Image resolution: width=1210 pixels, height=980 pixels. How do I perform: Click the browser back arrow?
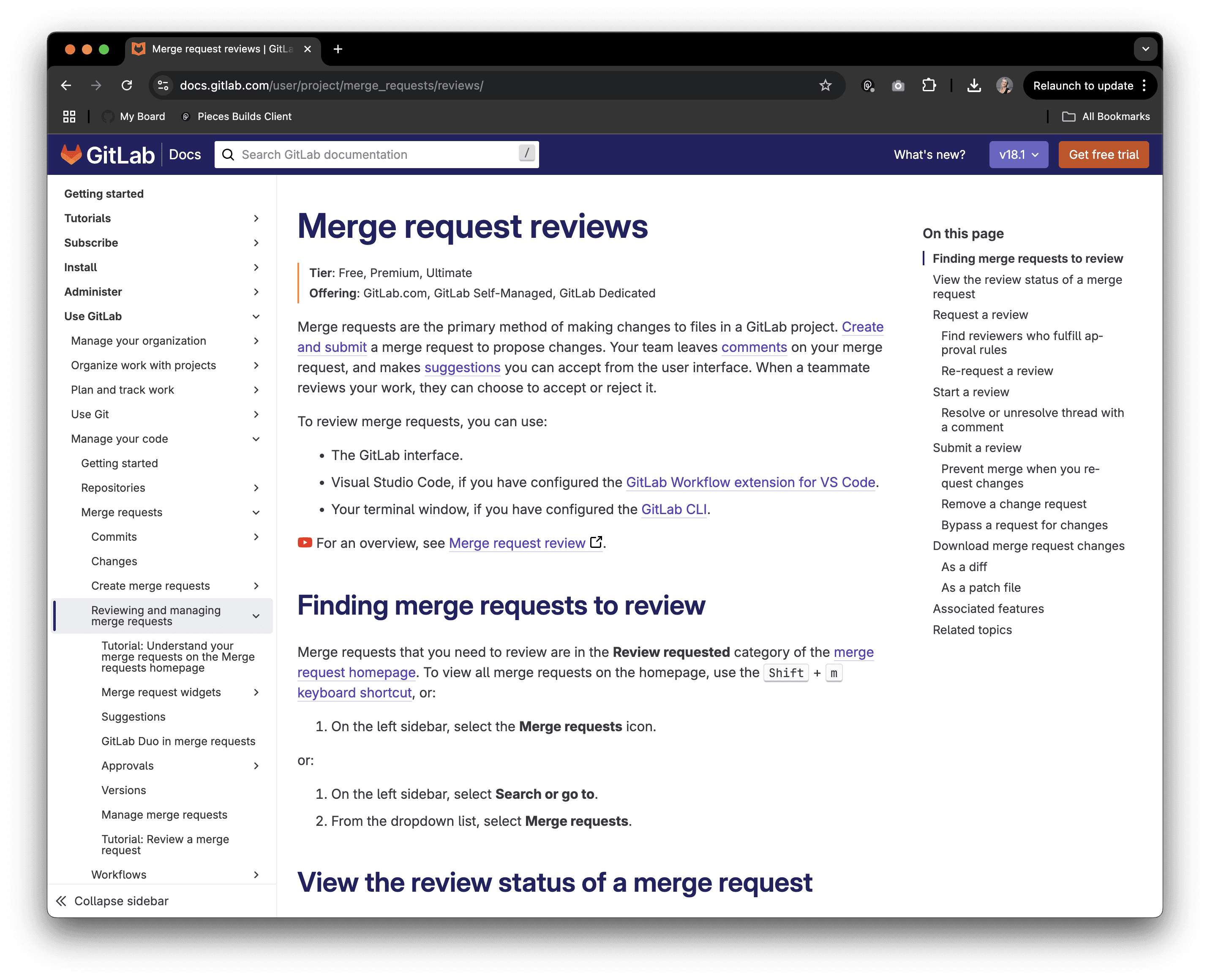[x=66, y=85]
